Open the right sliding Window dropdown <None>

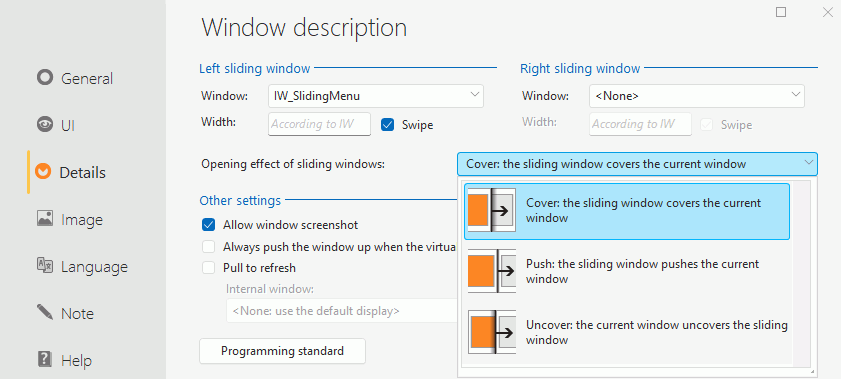click(x=697, y=96)
